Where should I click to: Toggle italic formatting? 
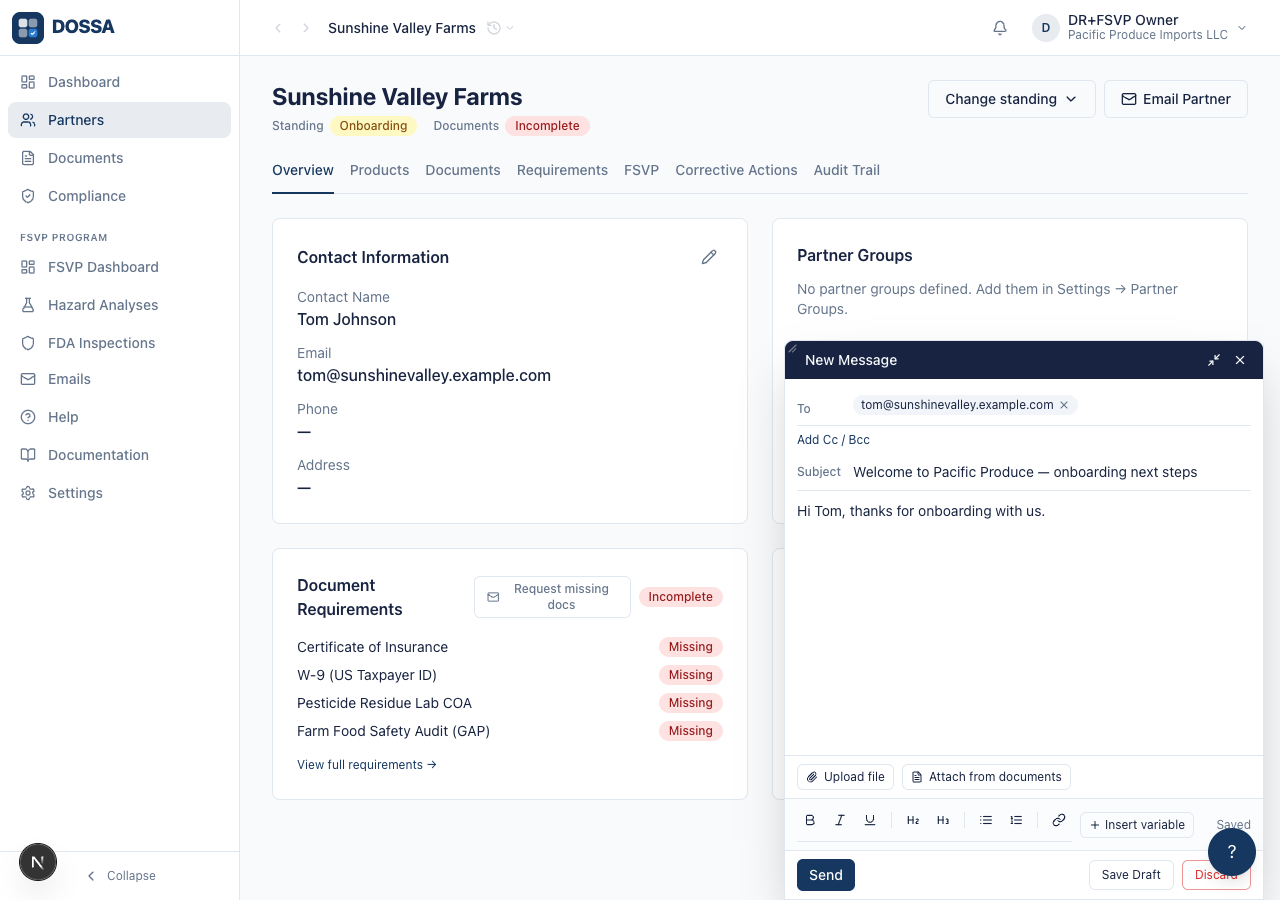(840, 820)
